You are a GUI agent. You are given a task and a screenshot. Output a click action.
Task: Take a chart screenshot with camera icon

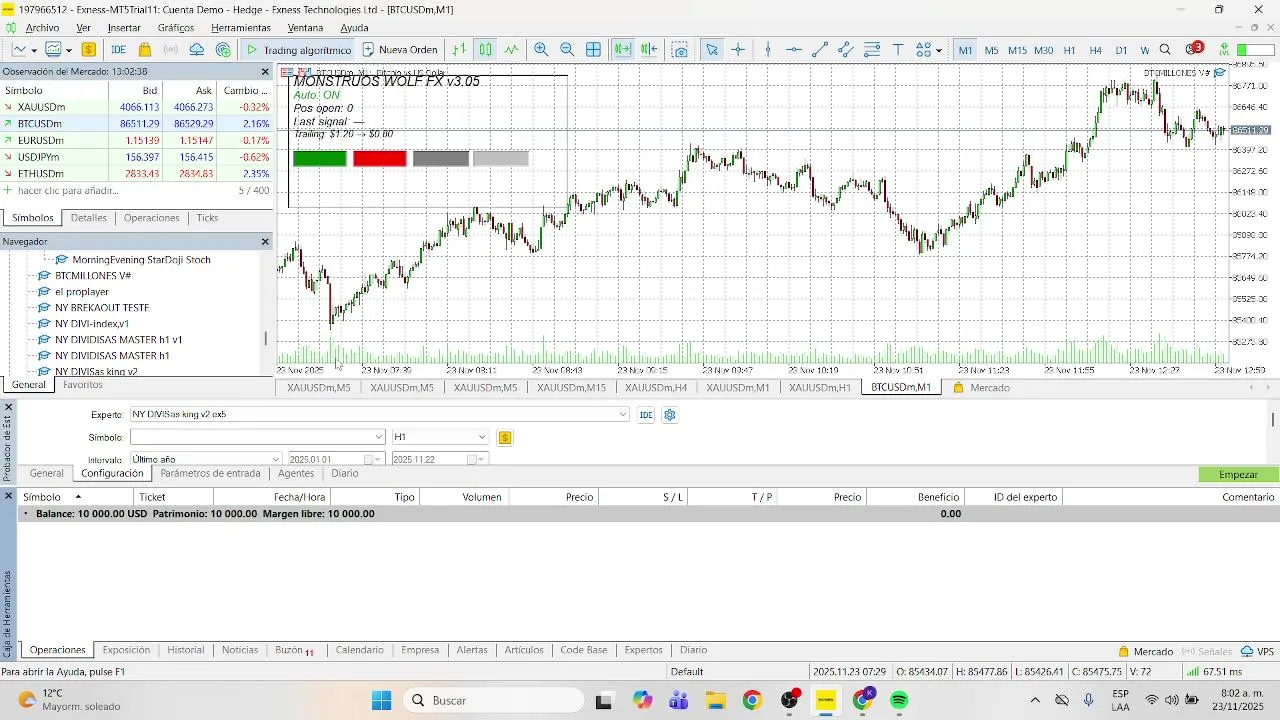tap(680, 49)
